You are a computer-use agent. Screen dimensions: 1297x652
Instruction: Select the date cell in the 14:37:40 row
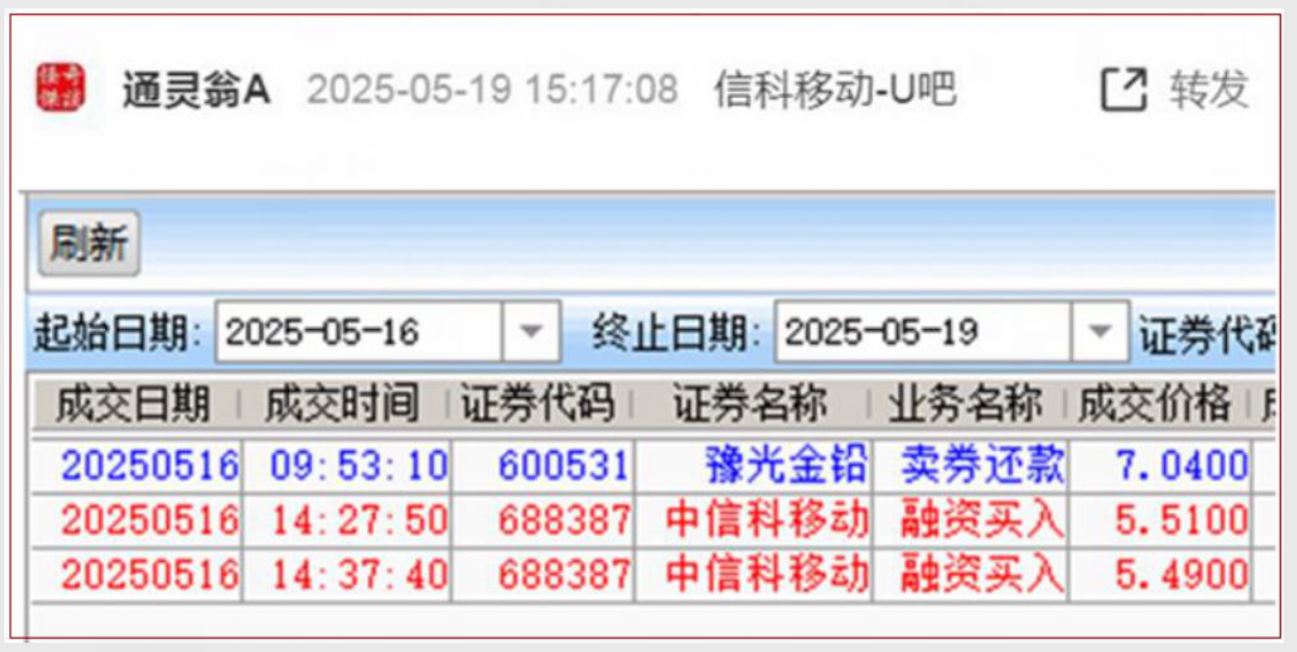[137, 574]
